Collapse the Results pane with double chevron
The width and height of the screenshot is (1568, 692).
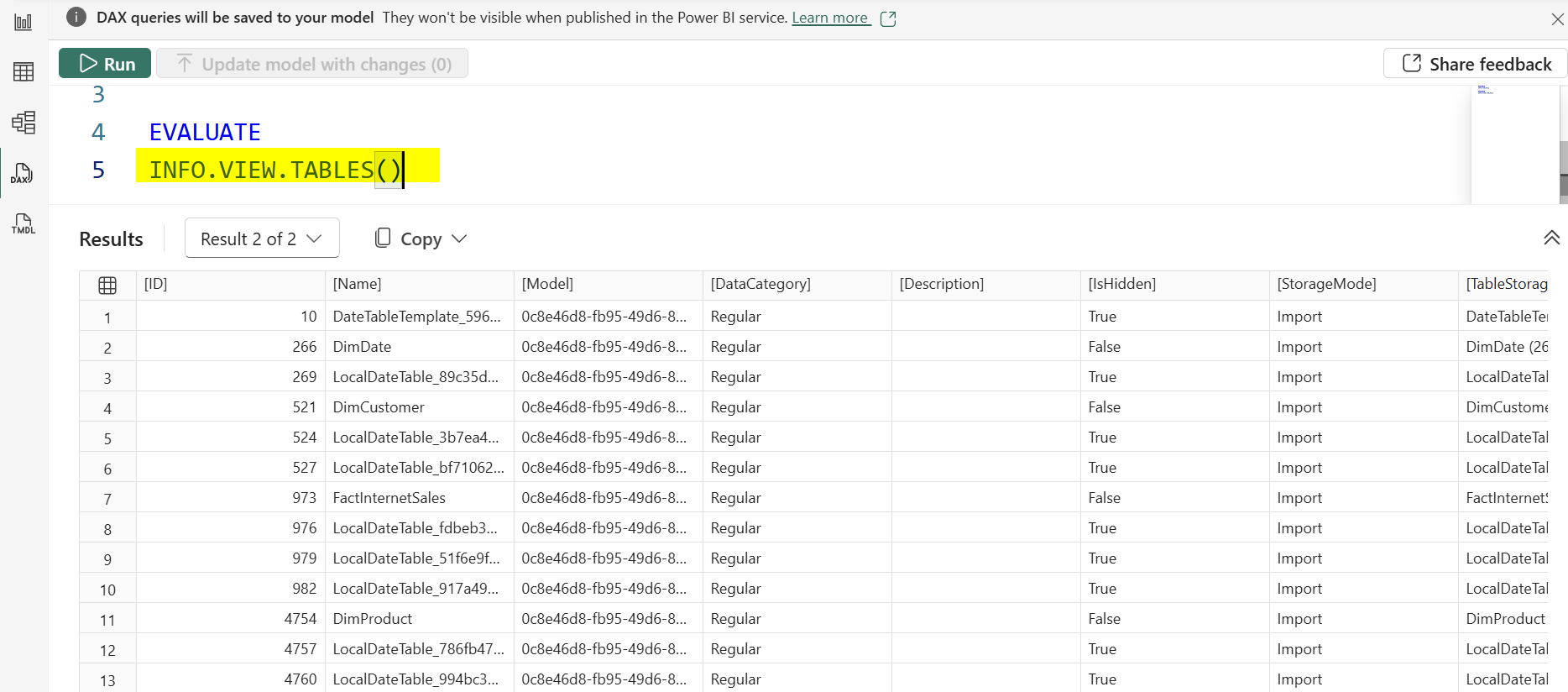[1551, 239]
